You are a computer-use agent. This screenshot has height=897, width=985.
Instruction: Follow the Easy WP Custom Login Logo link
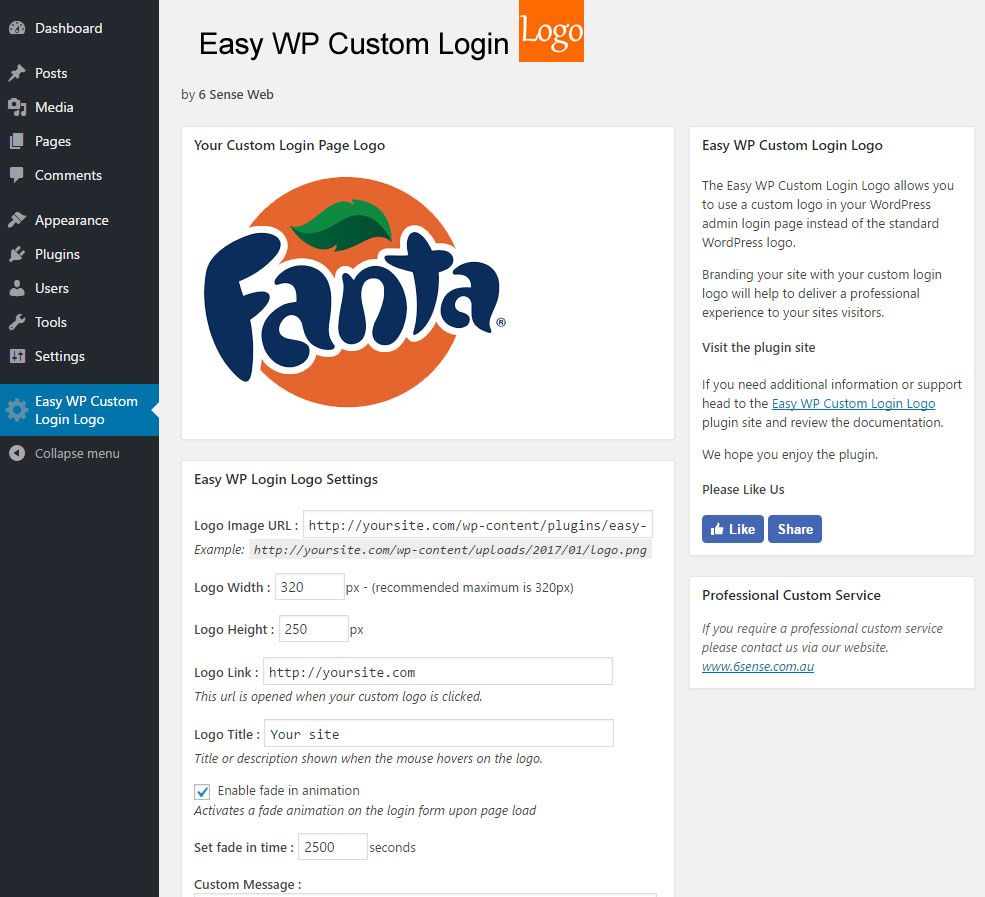853,403
